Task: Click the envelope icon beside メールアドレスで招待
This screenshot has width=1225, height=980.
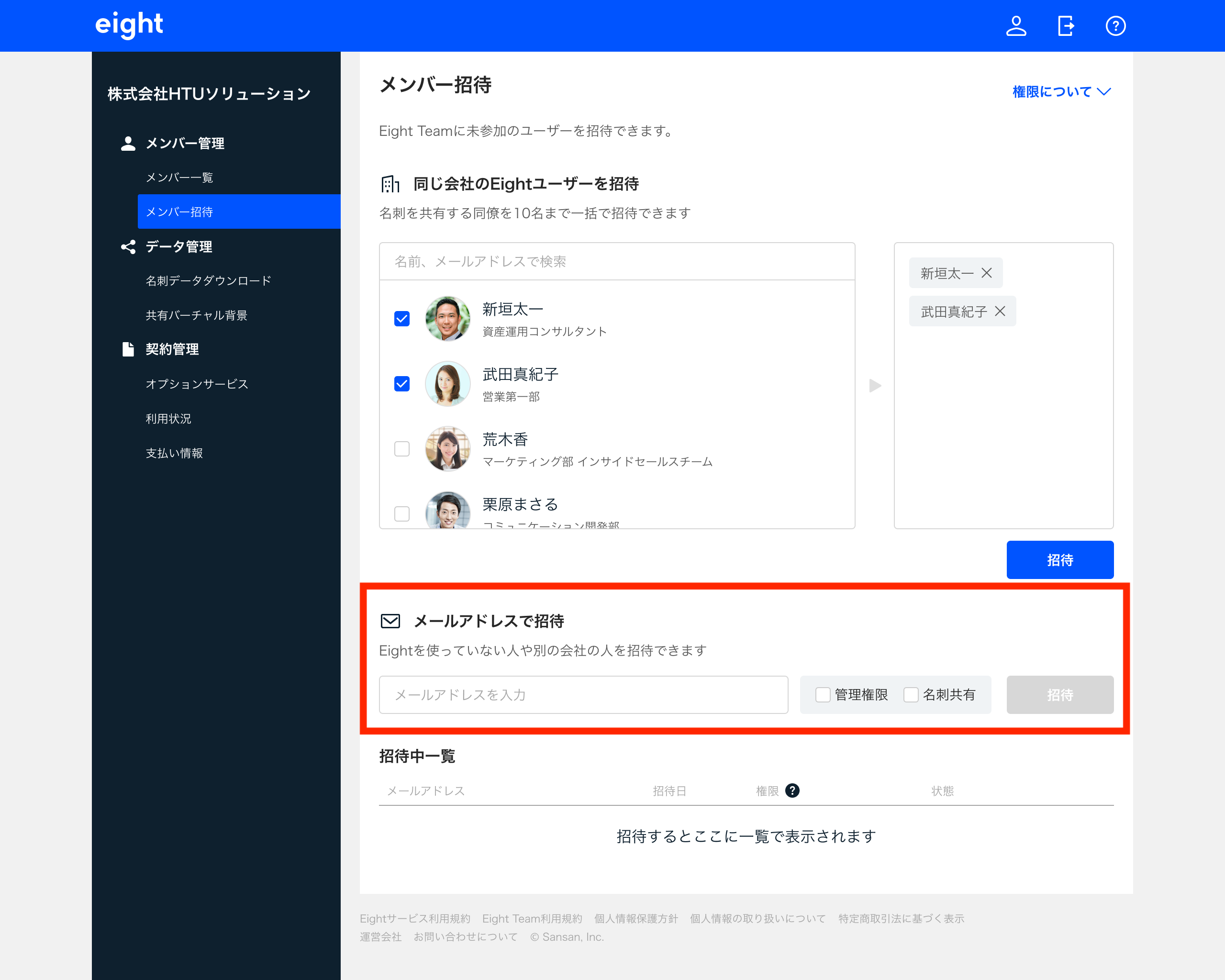Action: (390, 621)
